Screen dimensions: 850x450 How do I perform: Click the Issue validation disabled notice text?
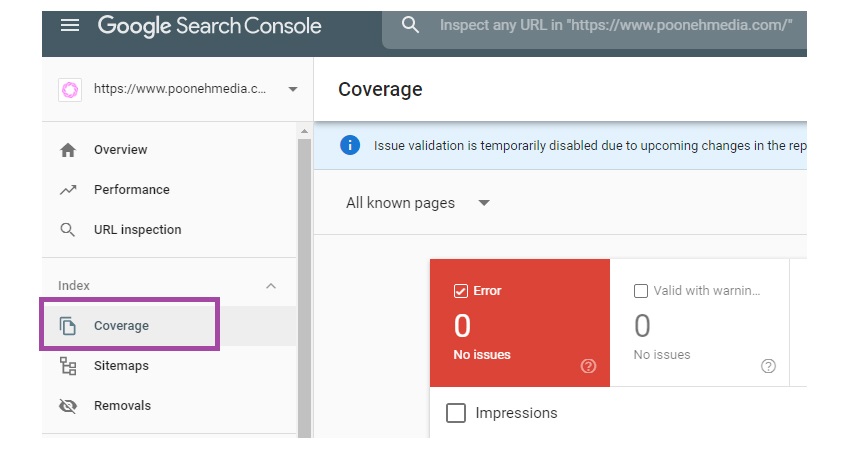click(x=590, y=146)
